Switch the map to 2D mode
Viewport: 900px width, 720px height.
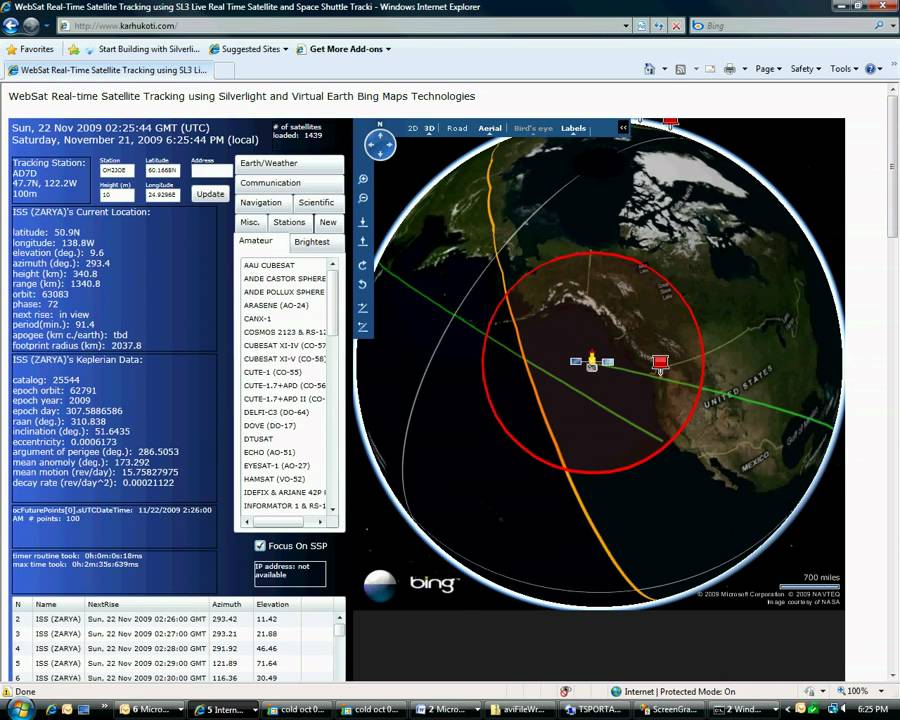(x=413, y=129)
